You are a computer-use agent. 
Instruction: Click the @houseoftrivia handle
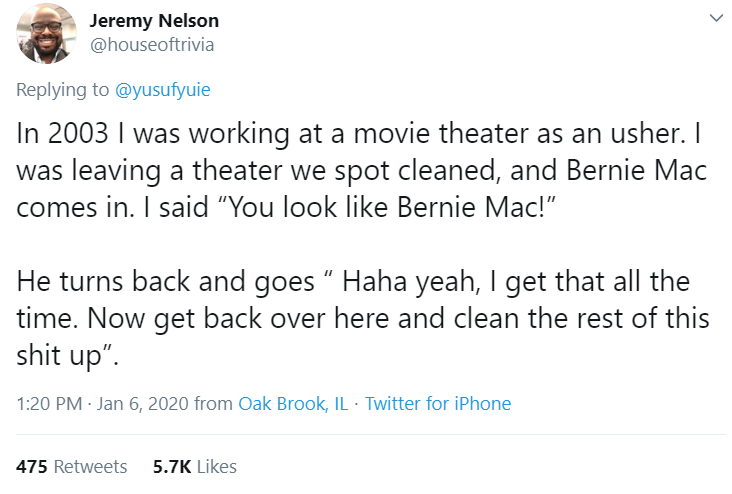(152, 45)
